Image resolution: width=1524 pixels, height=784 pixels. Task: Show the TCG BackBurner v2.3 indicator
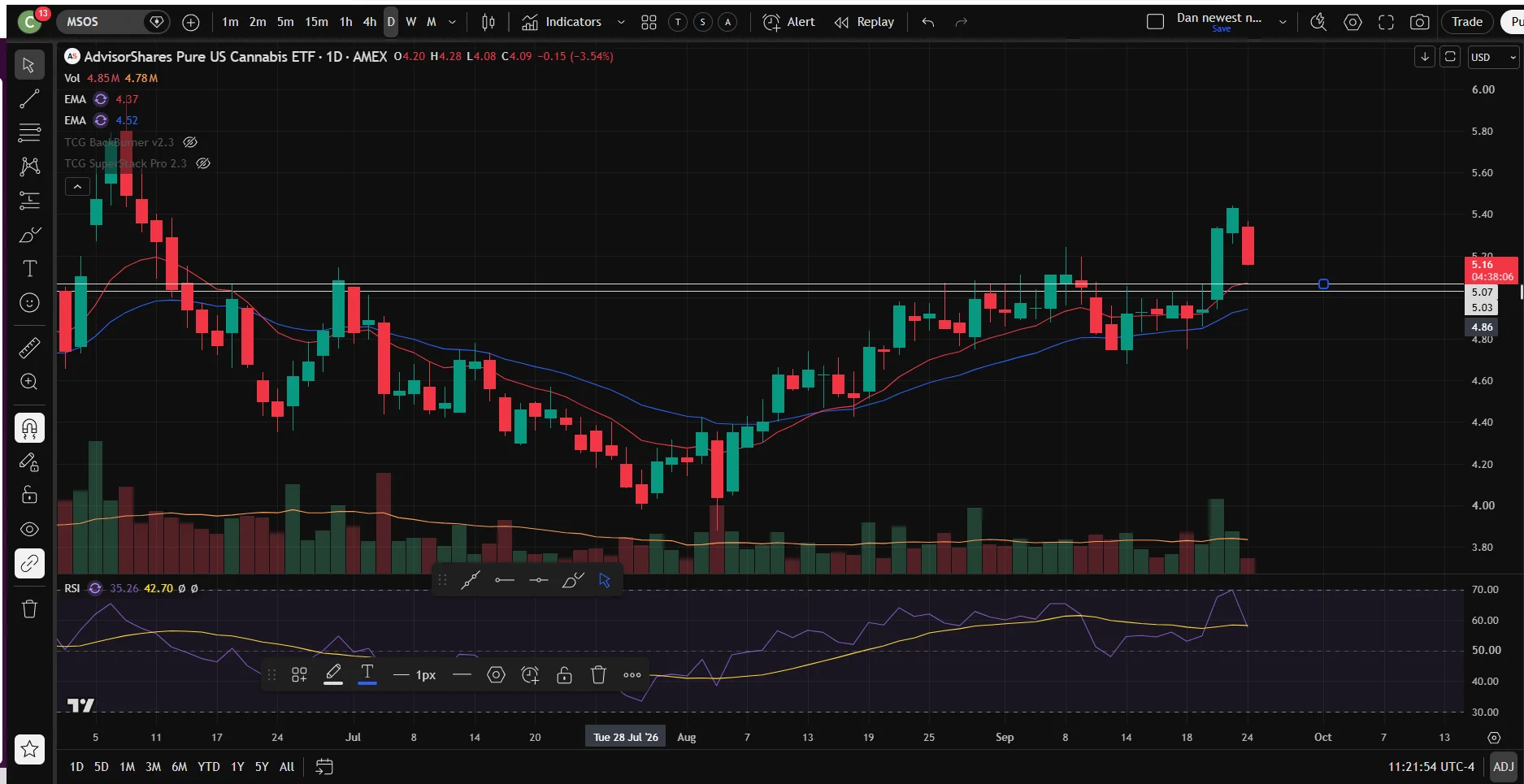click(x=190, y=142)
